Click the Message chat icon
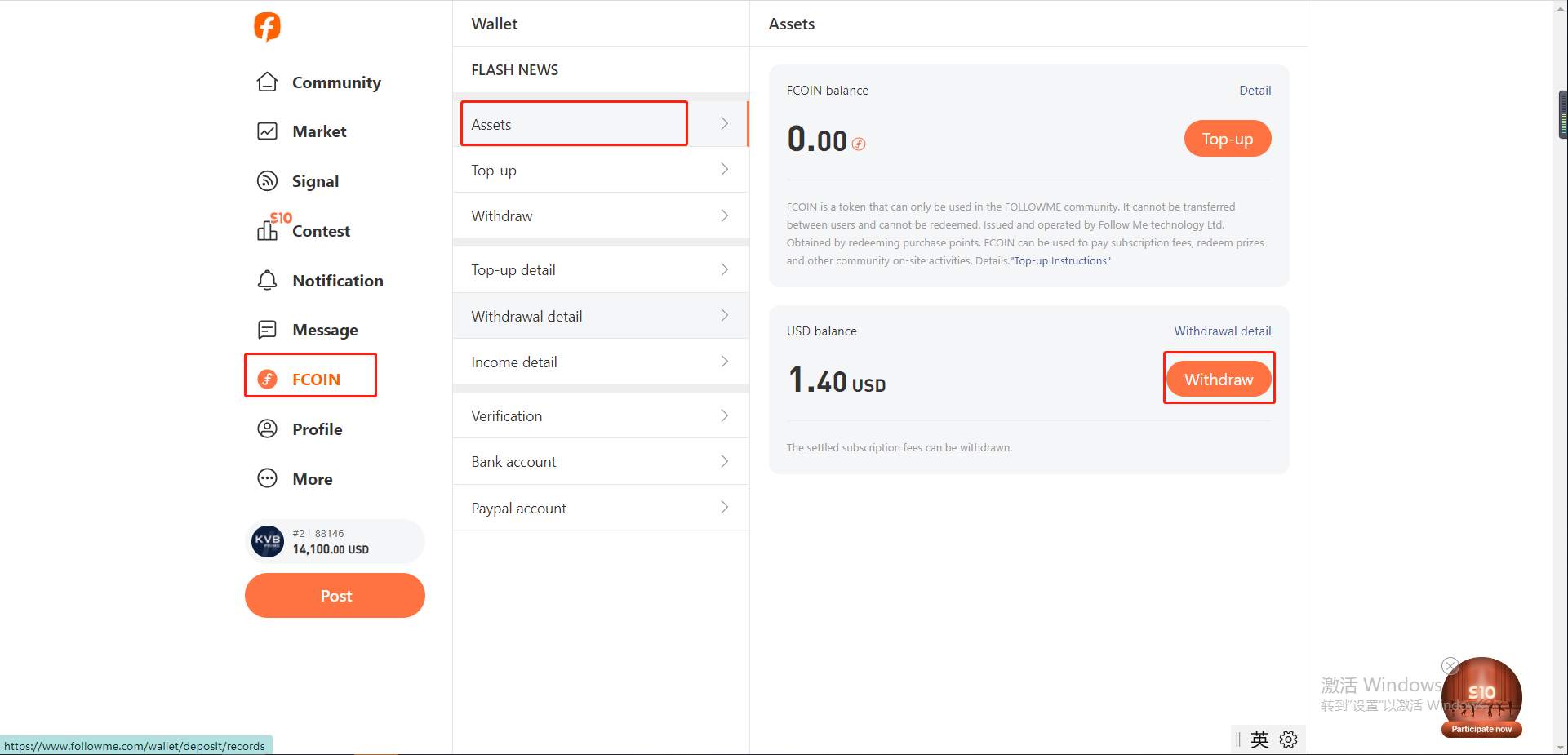The height and width of the screenshot is (755, 1568). pyautogui.click(x=267, y=330)
